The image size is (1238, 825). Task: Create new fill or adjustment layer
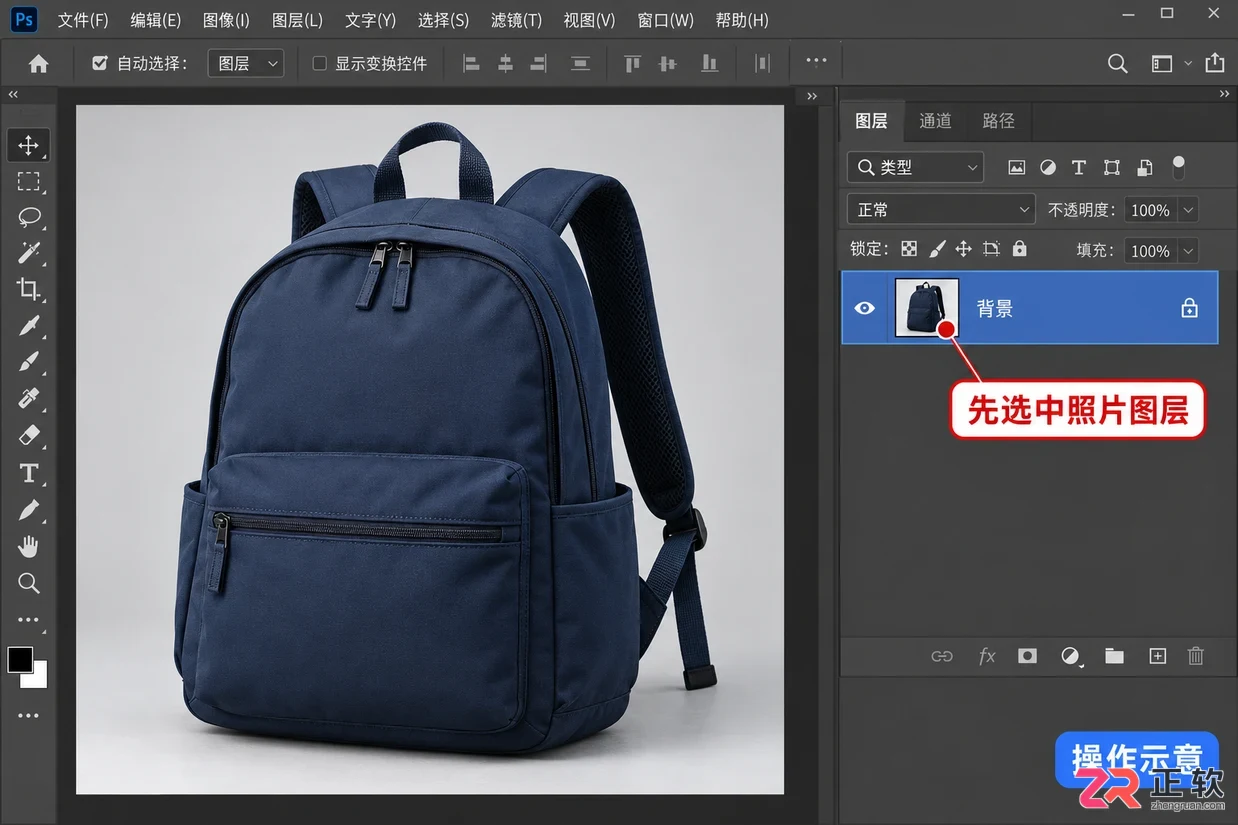tap(1071, 656)
